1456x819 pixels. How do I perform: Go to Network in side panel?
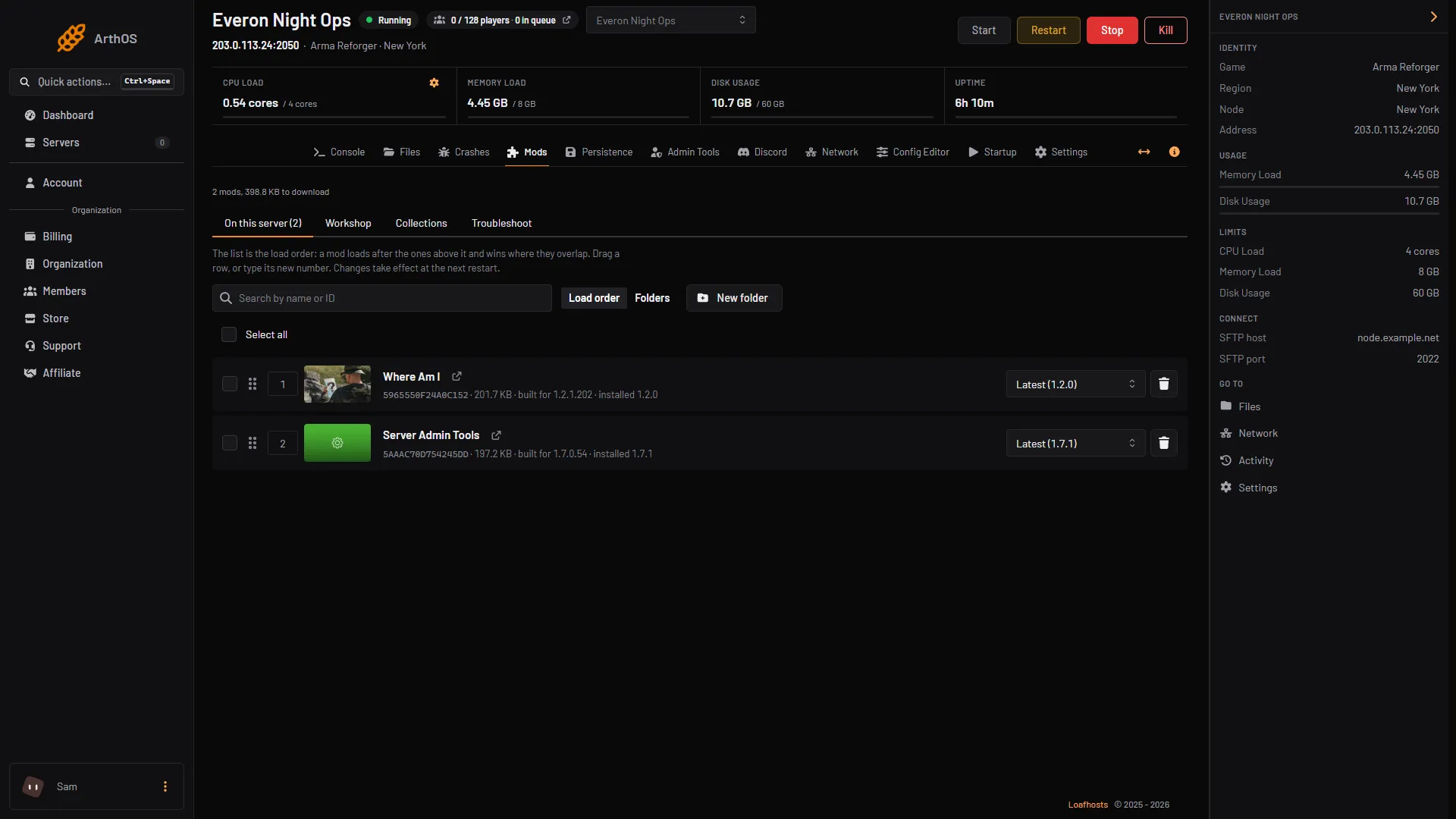(1249, 434)
